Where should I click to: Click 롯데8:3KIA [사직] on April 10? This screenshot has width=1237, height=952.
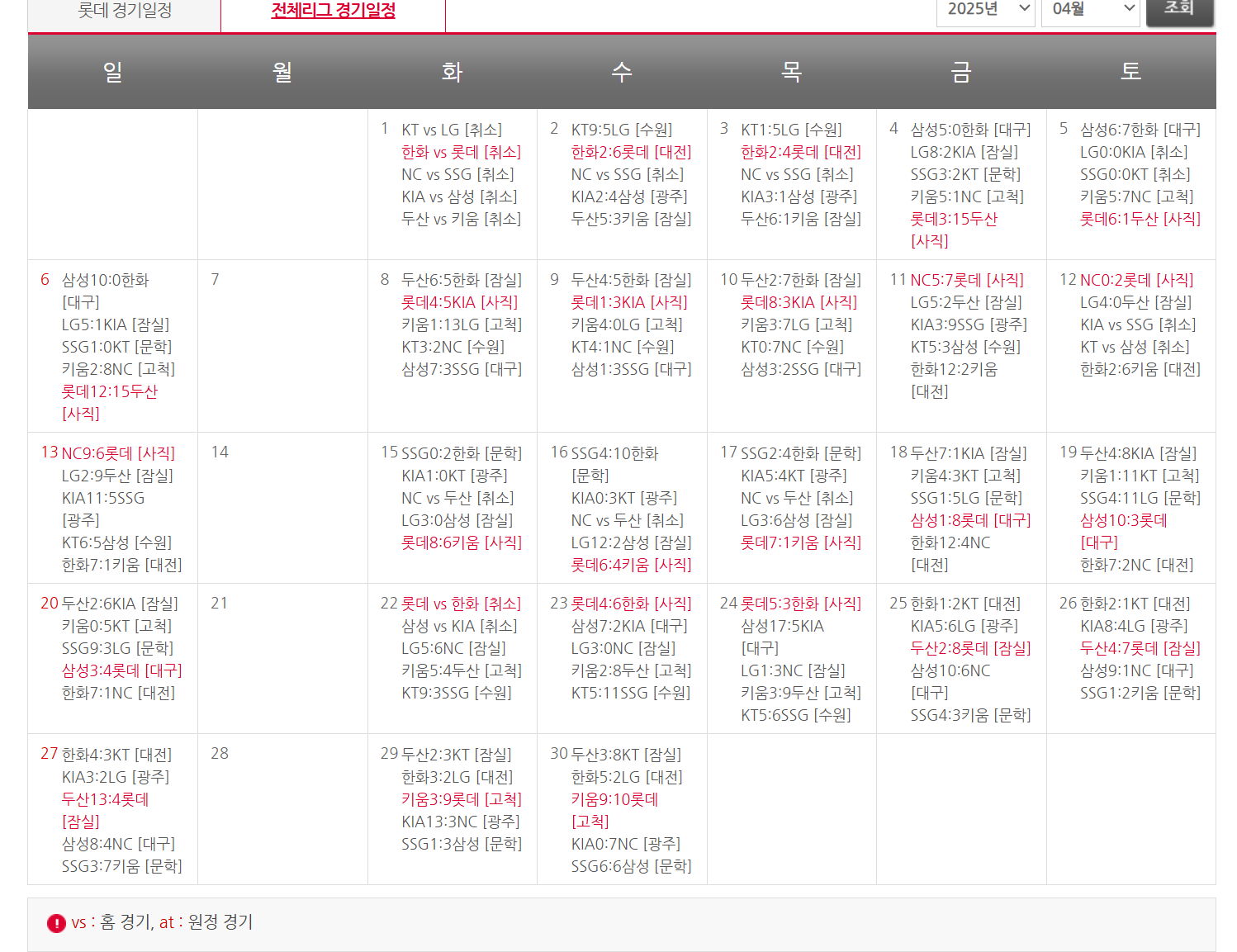coord(799,302)
